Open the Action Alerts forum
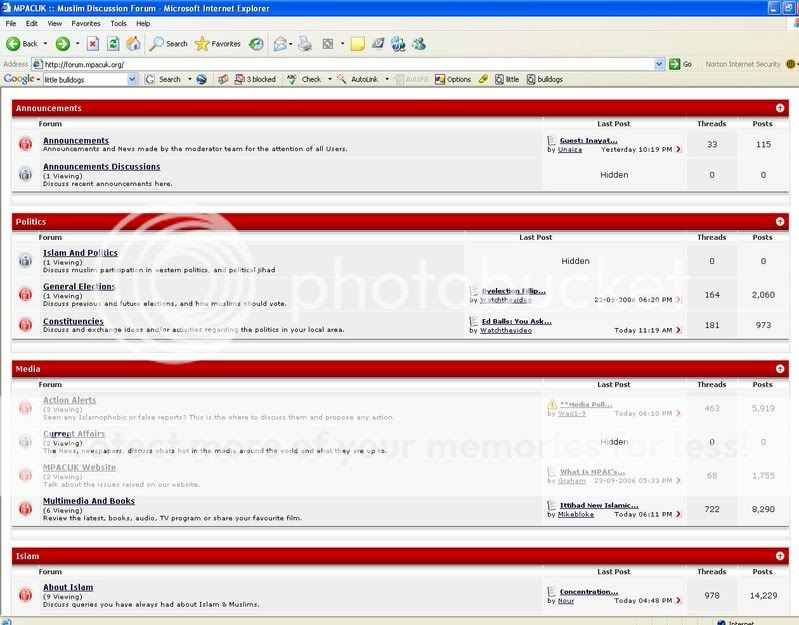 point(69,400)
